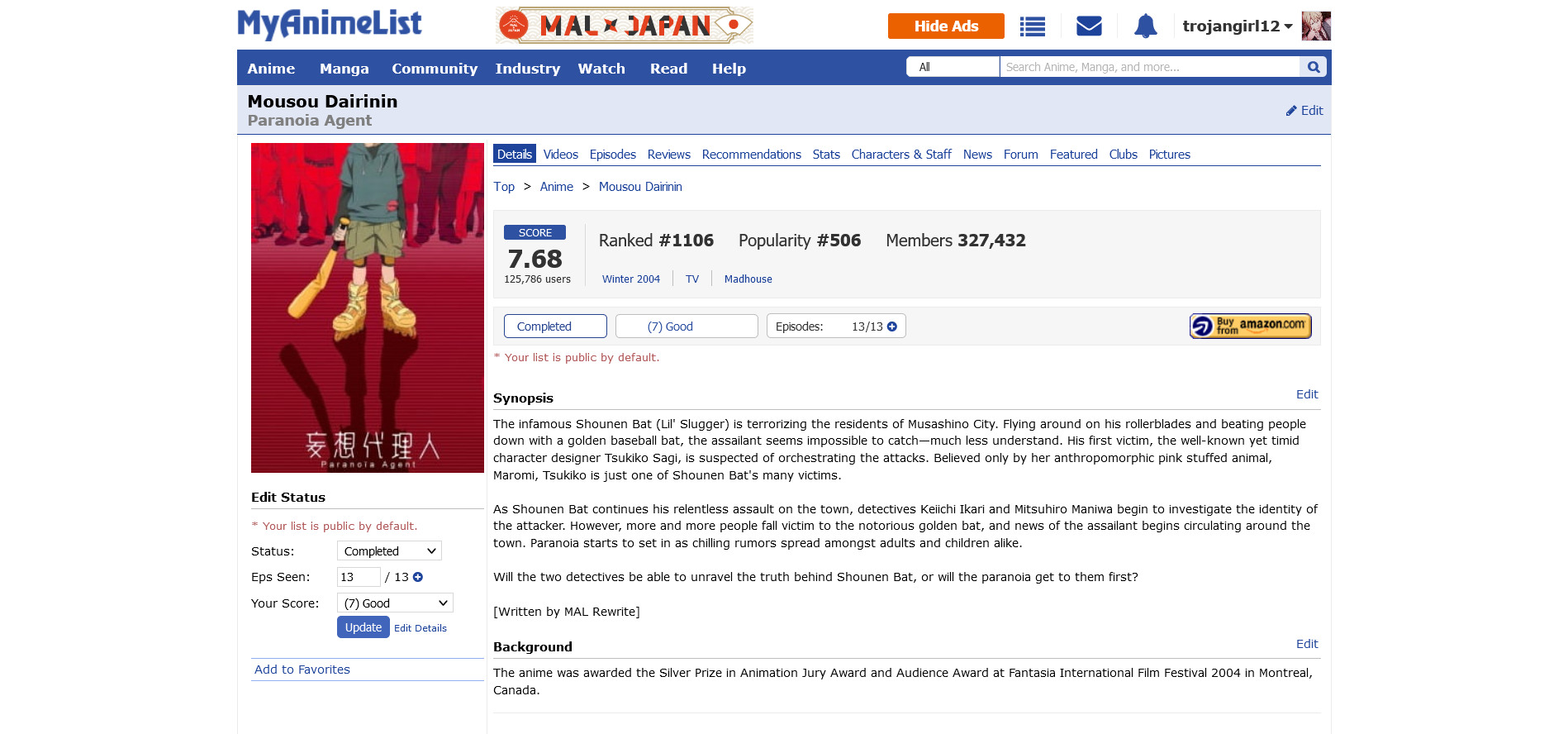The width and height of the screenshot is (1568, 734).
Task: Click the MAL x JAPAN banner
Action: (625, 26)
